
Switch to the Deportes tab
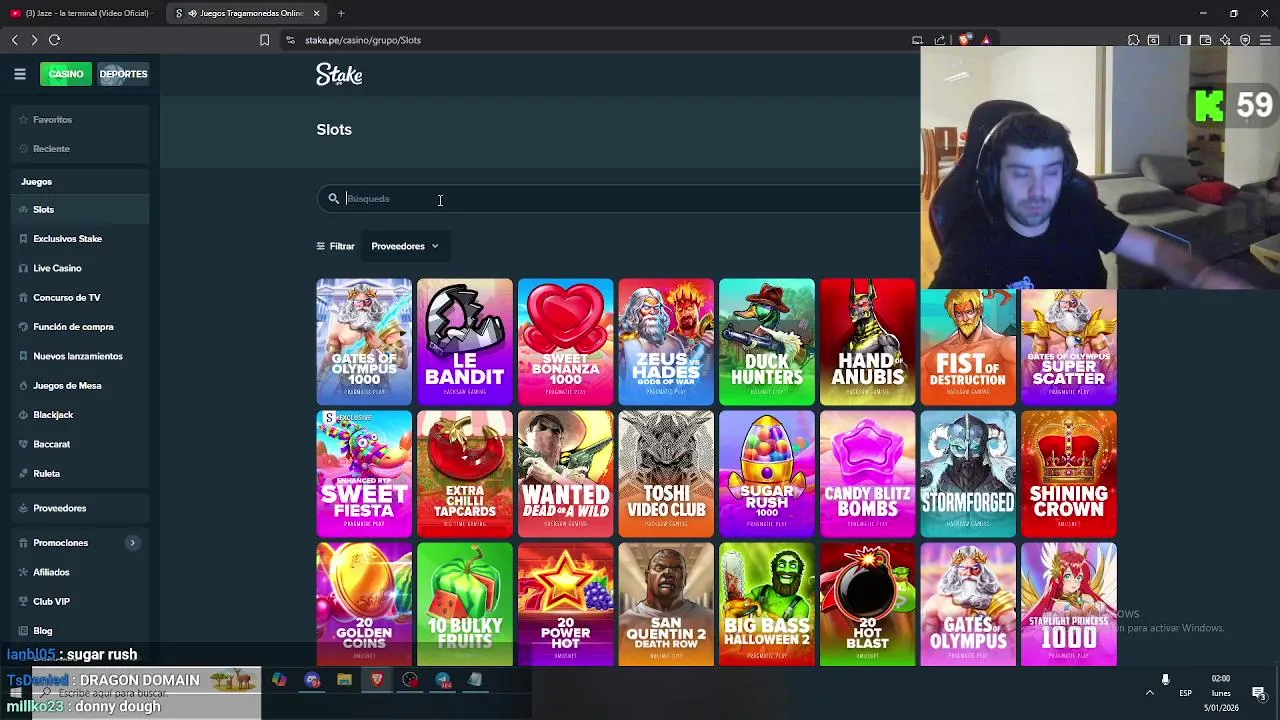(x=123, y=74)
